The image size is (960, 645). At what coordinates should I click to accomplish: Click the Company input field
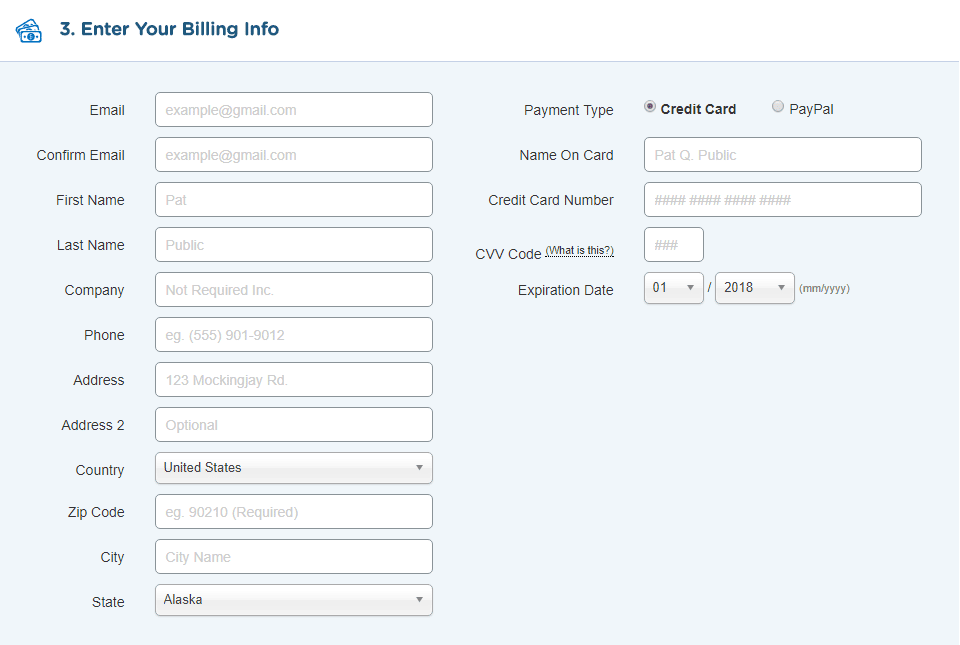pyautogui.click(x=293, y=289)
